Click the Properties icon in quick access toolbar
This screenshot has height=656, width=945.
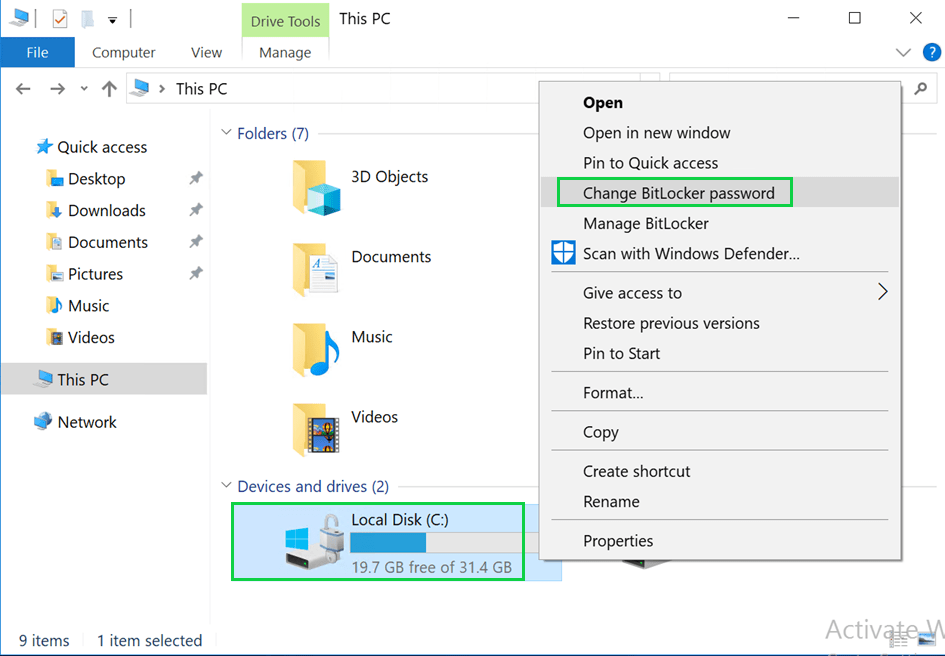point(60,18)
